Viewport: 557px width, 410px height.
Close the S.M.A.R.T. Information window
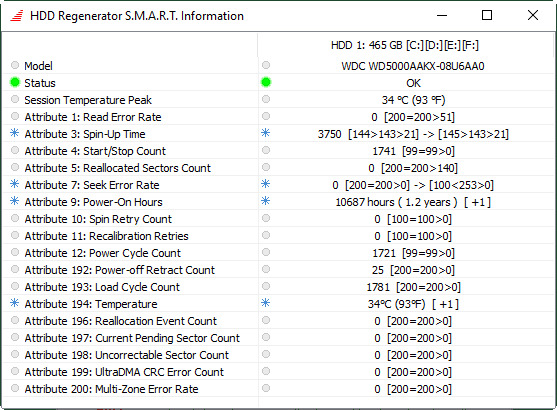pos(533,15)
